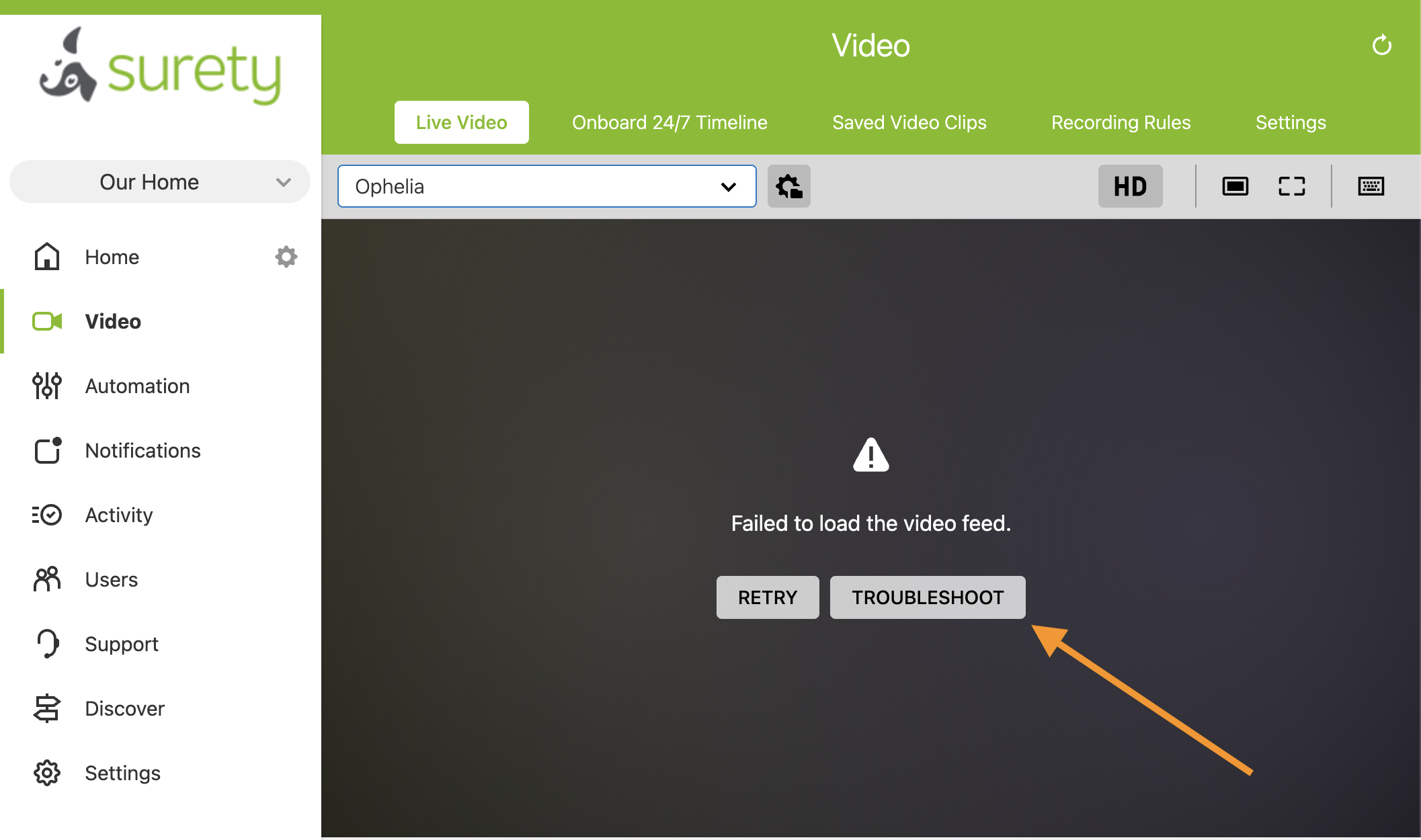Image resolution: width=1421 pixels, height=840 pixels.
Task: Expand the Our Home location selector
Action: point(159,181)
